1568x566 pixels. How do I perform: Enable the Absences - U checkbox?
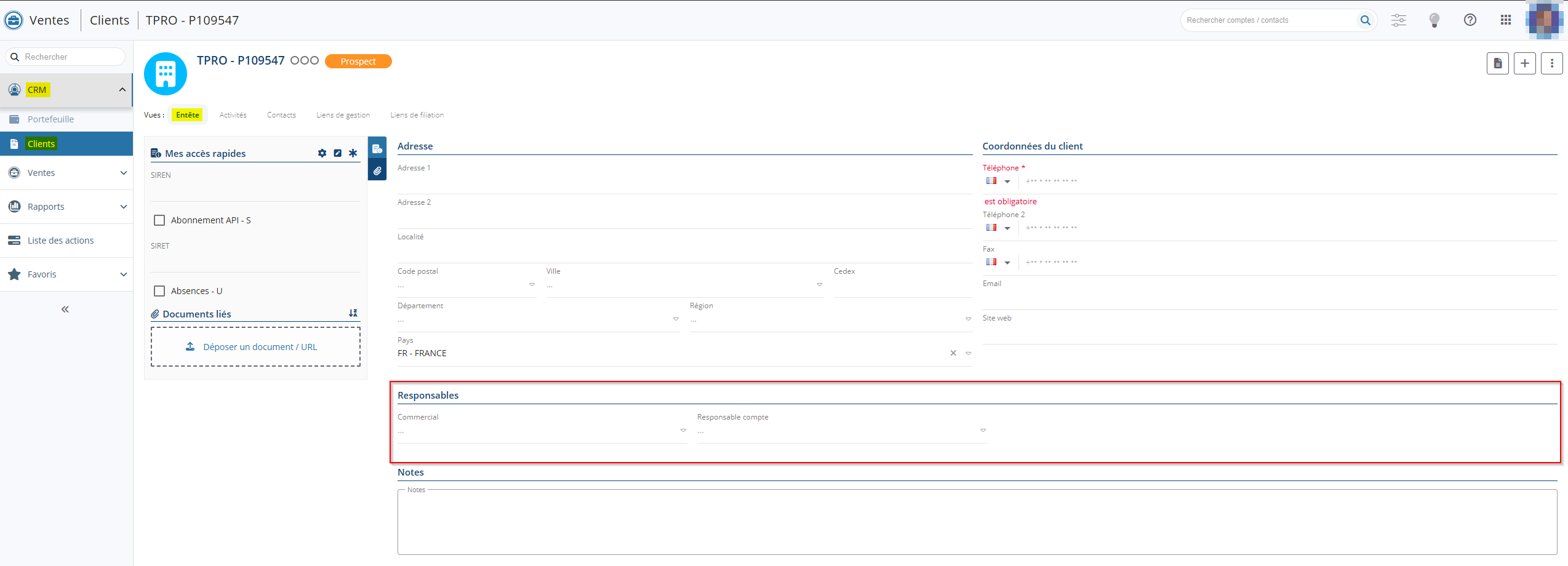tap(159, 291)
